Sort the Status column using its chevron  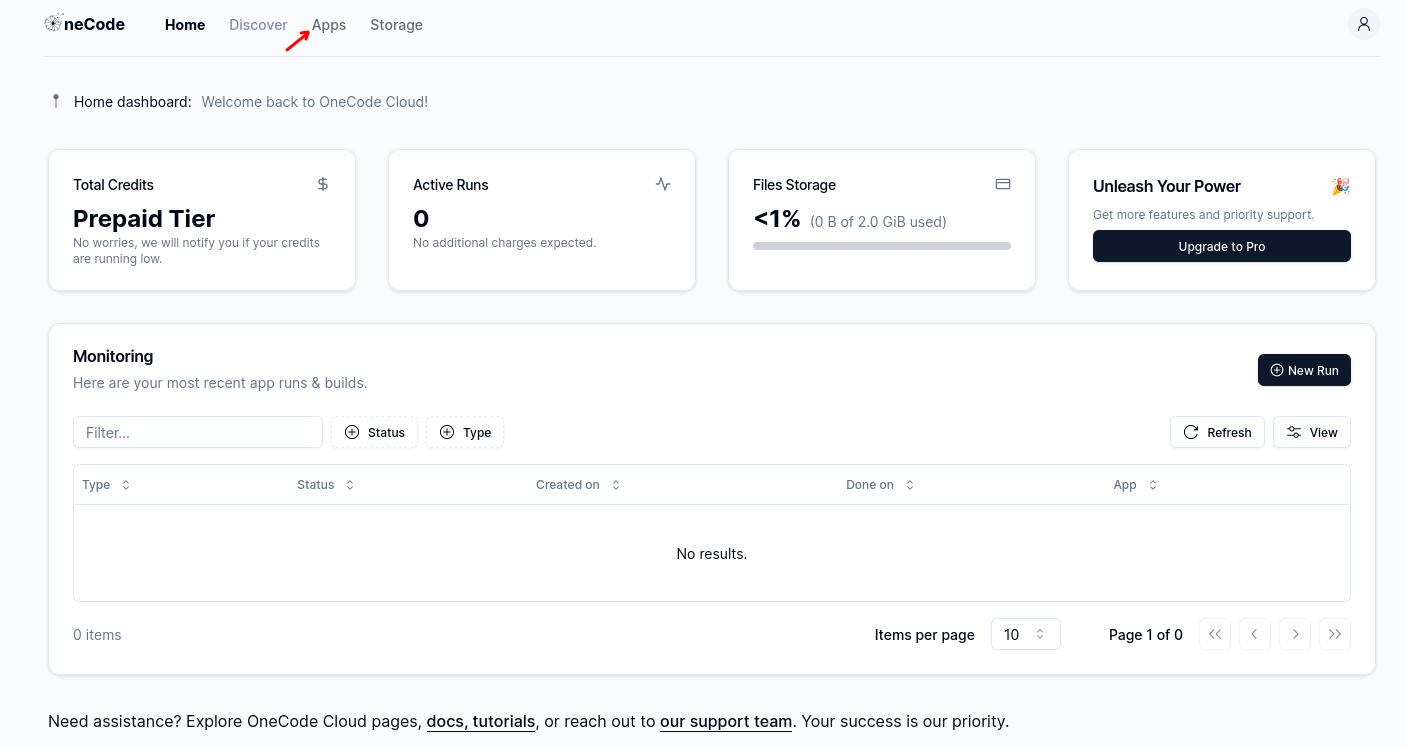tap(349, 484)
